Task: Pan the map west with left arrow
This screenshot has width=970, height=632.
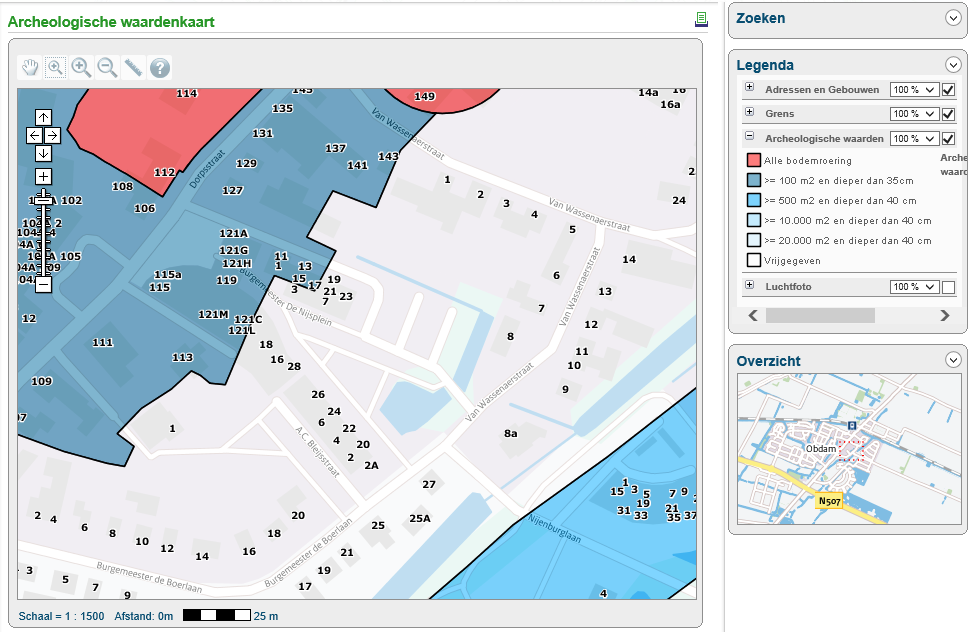Action: [x=35, y=135]
